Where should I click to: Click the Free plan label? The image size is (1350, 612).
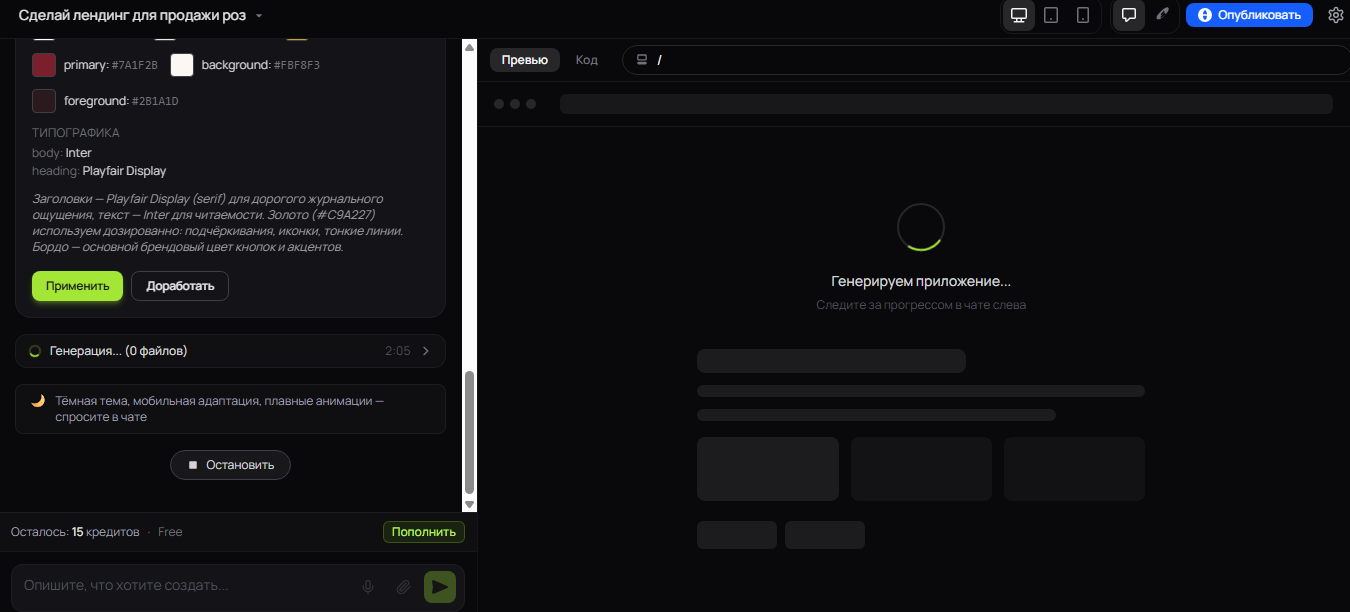point(170,532)
